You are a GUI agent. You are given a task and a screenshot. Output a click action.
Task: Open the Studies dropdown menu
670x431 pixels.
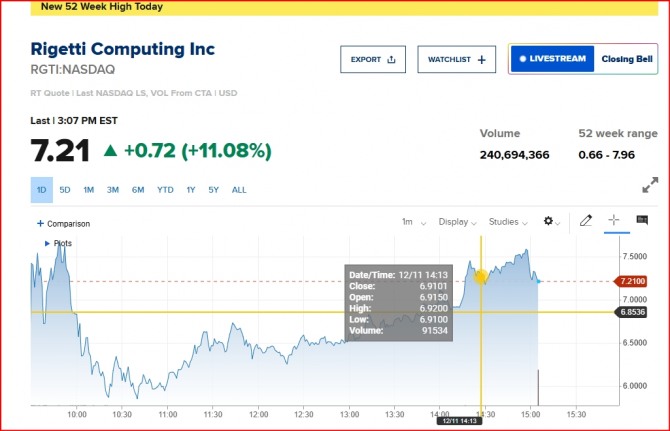coord(507,222)
